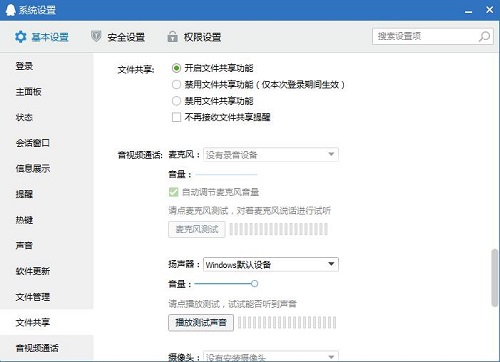Viewport: 500px width, 362px height.
Task: Click the 麦克风测试 button
Action: click(x=197, y=229)
